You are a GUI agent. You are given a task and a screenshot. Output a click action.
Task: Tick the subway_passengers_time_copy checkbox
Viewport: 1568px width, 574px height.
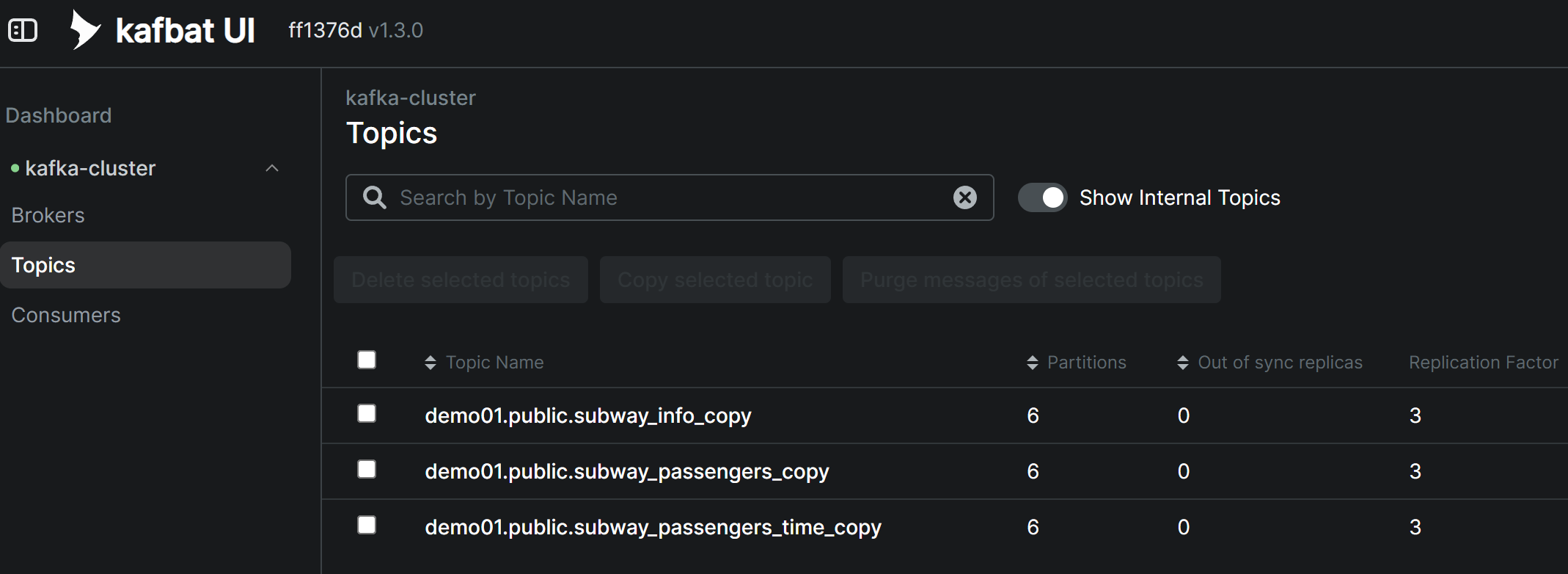pos(367,526)
